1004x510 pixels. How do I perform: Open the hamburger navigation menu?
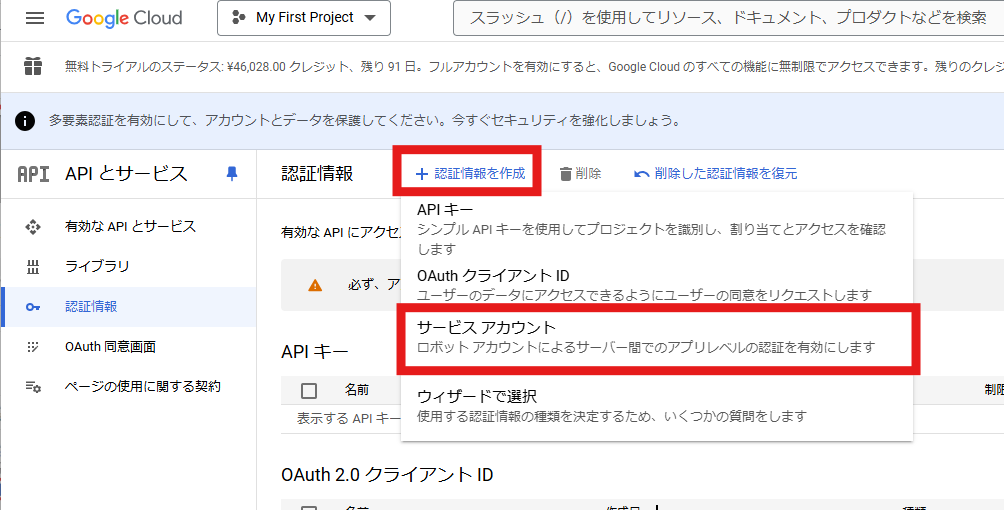pyautogui.click(x=35, y=18)
